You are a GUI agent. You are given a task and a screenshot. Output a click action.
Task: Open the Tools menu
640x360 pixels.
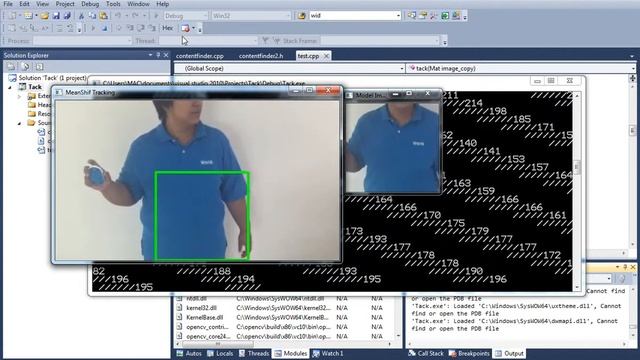[x=113, y=4]
